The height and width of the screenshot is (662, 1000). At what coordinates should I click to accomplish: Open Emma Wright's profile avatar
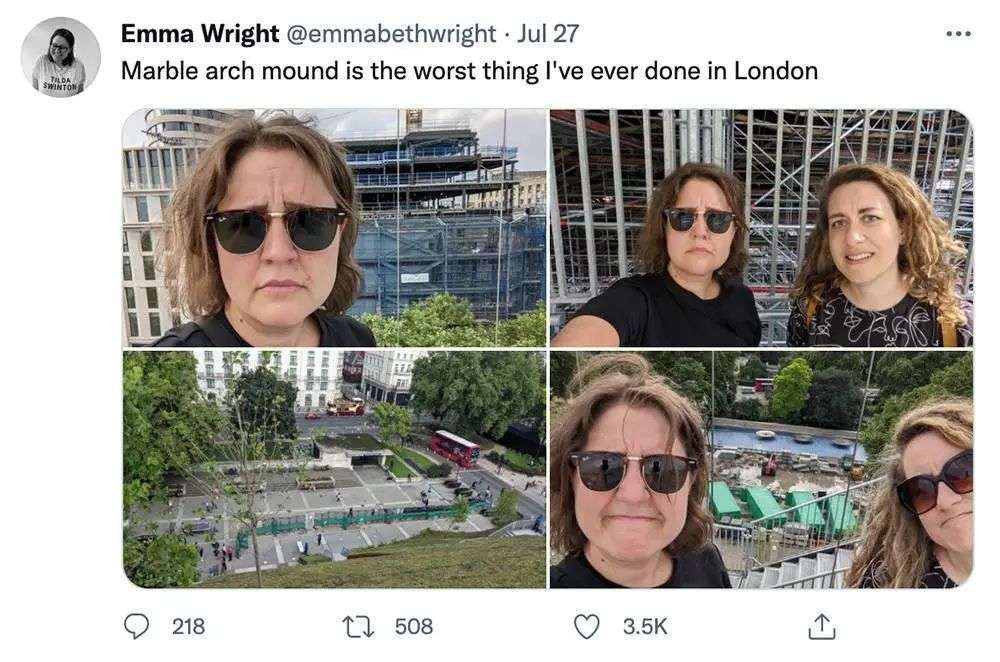[x=60, y=57]
